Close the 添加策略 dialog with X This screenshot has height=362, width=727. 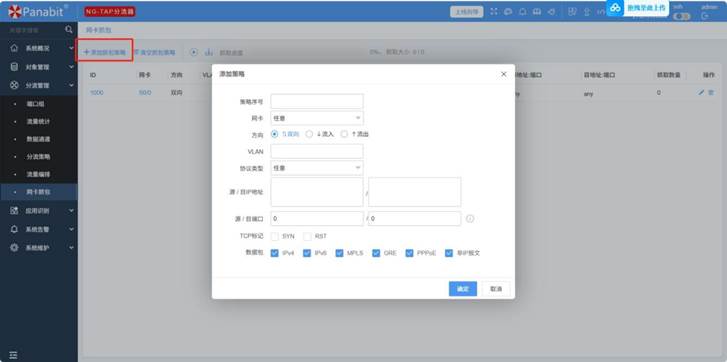(x=504, y=74)
